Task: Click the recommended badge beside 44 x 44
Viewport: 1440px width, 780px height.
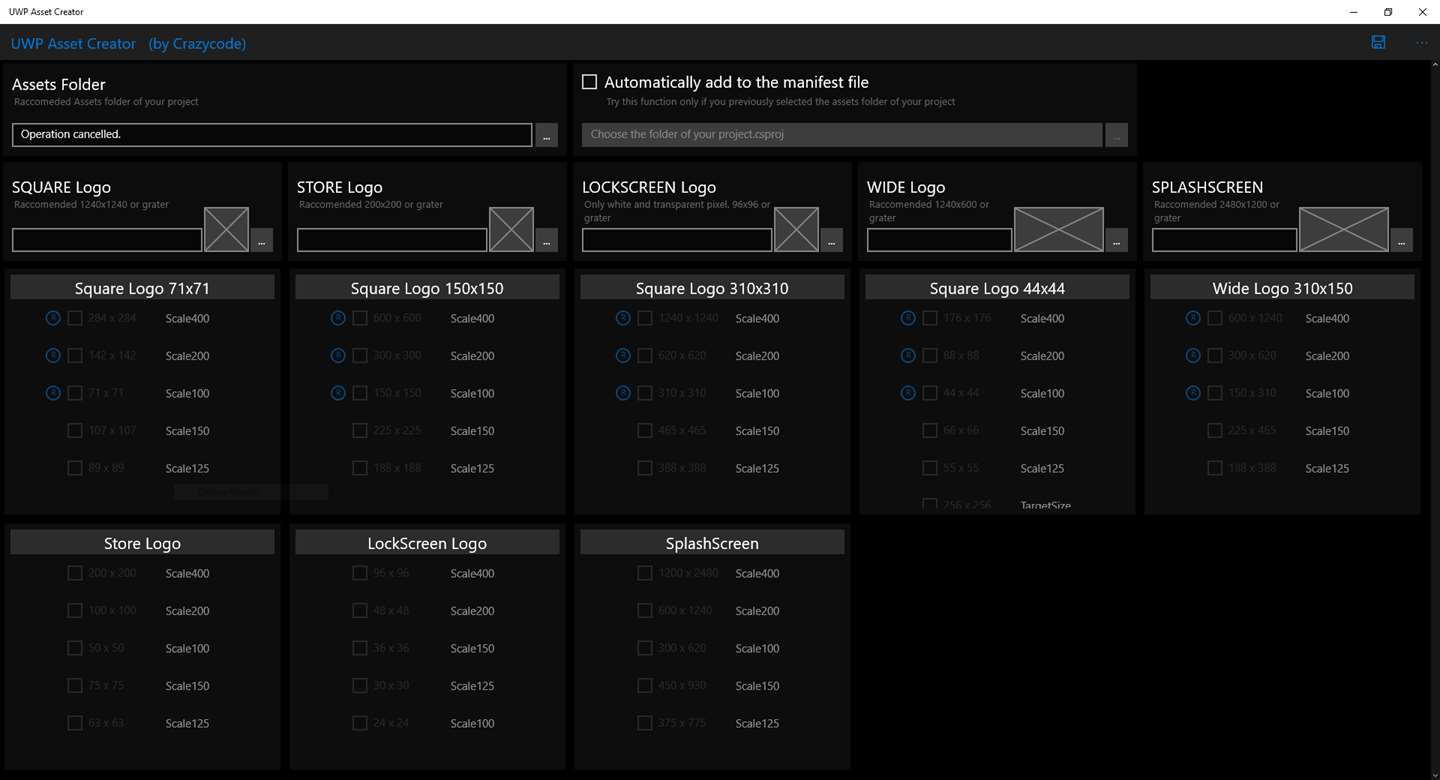Action: [x=908, y=393]
